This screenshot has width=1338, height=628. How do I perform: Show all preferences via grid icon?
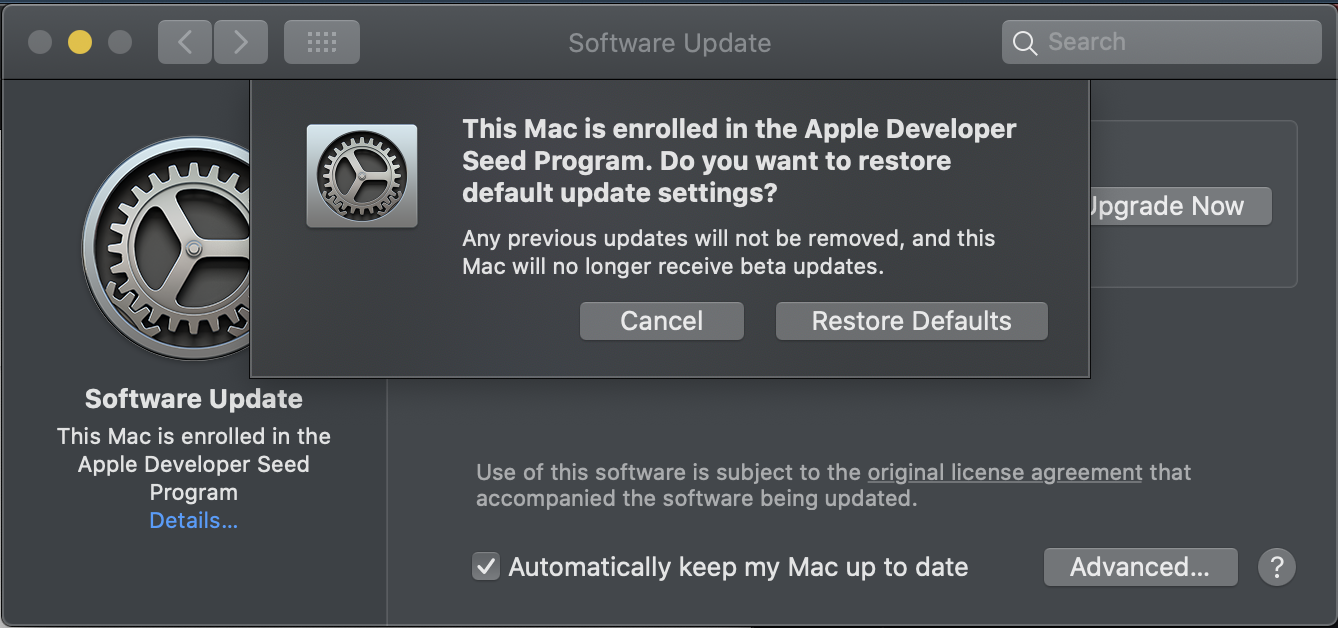pos(321,42)
